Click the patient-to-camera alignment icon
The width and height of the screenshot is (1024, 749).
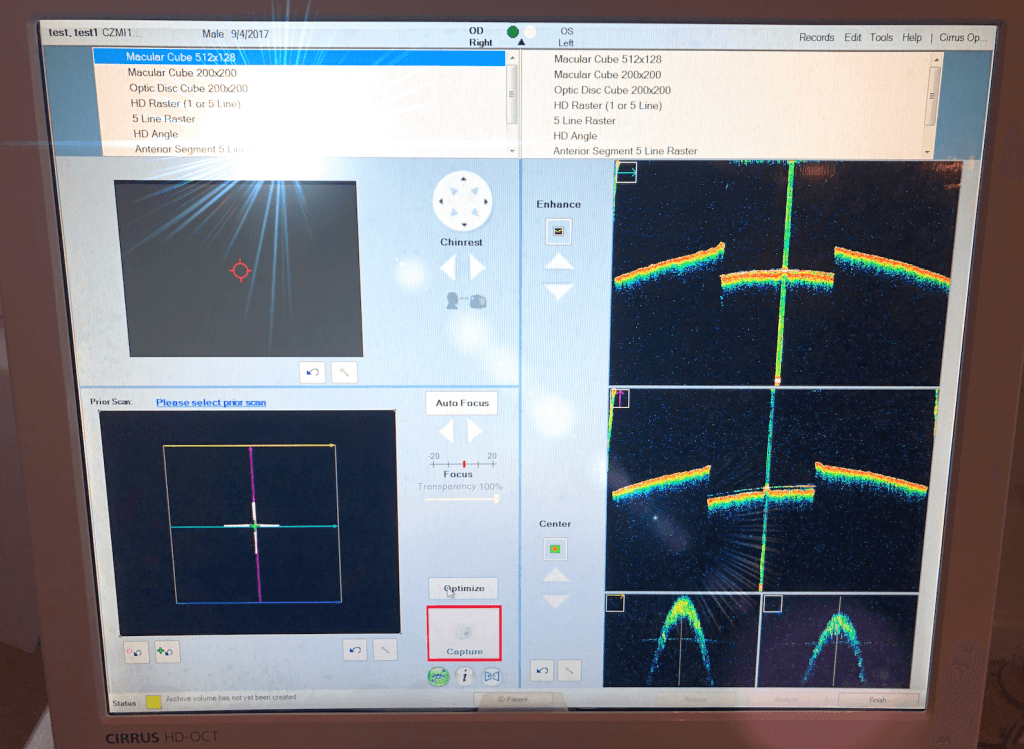coord(466,301)
